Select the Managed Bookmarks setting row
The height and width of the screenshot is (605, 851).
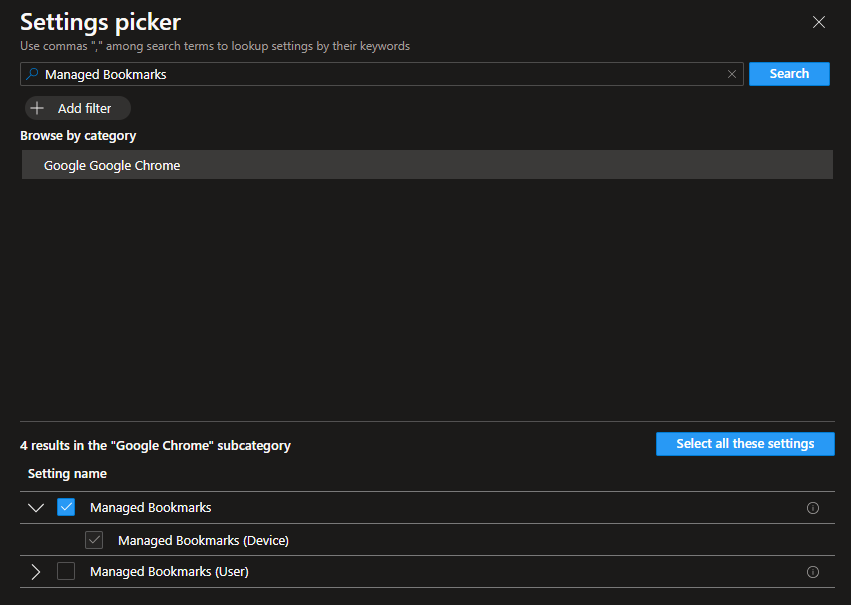pyautogui.click(x=150, y=507)
